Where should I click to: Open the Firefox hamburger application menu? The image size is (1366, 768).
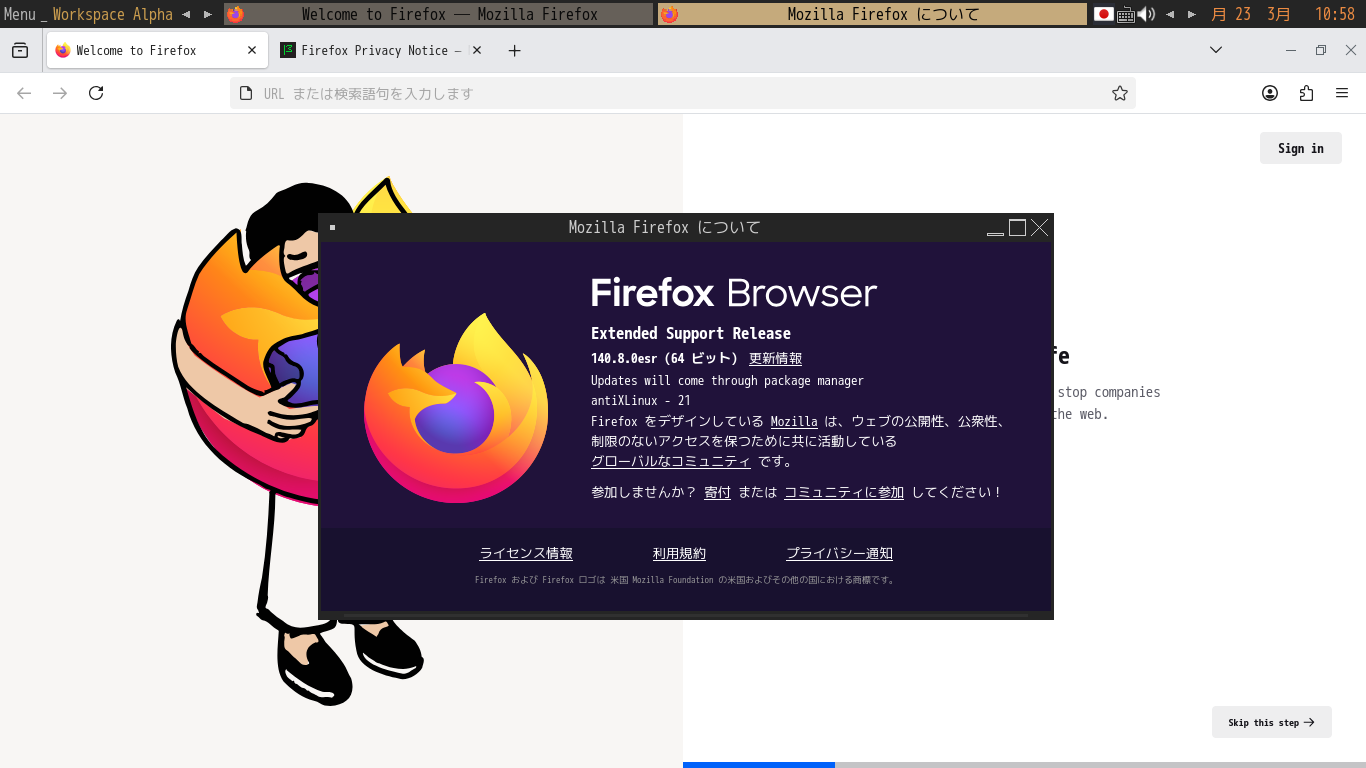pos(1342,93)
